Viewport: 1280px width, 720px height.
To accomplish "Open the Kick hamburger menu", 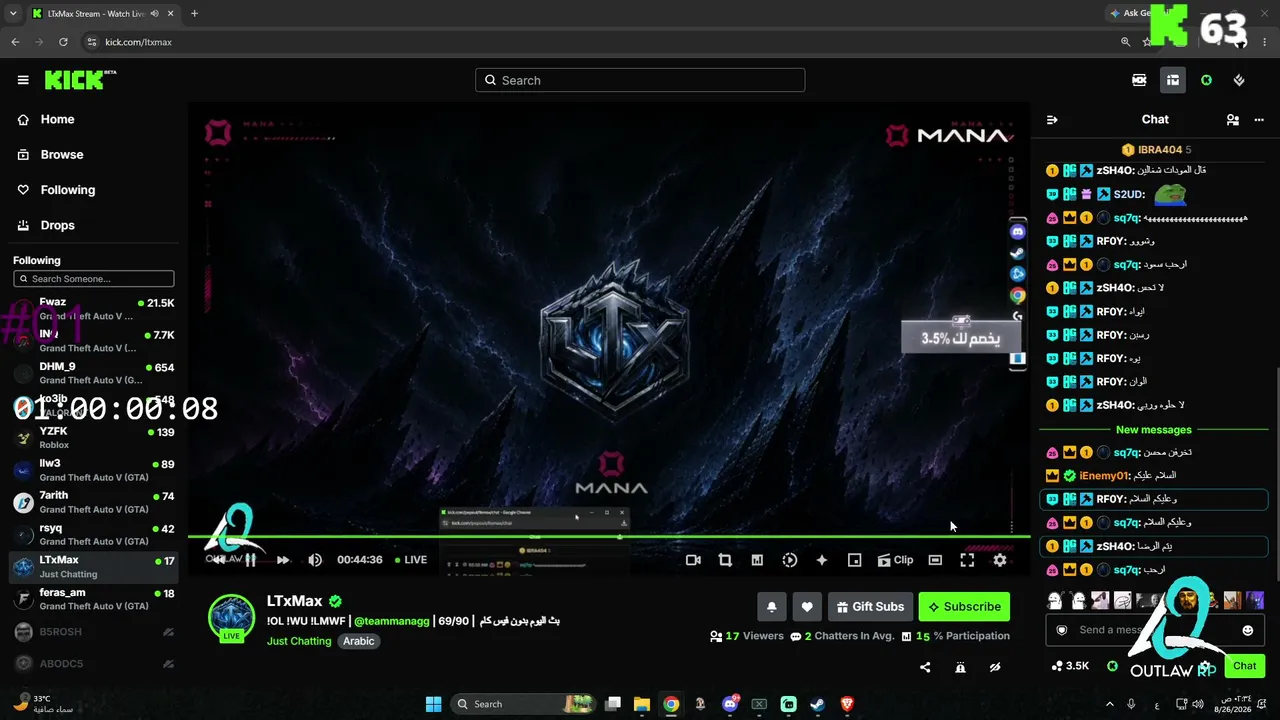I will (23, 80).
